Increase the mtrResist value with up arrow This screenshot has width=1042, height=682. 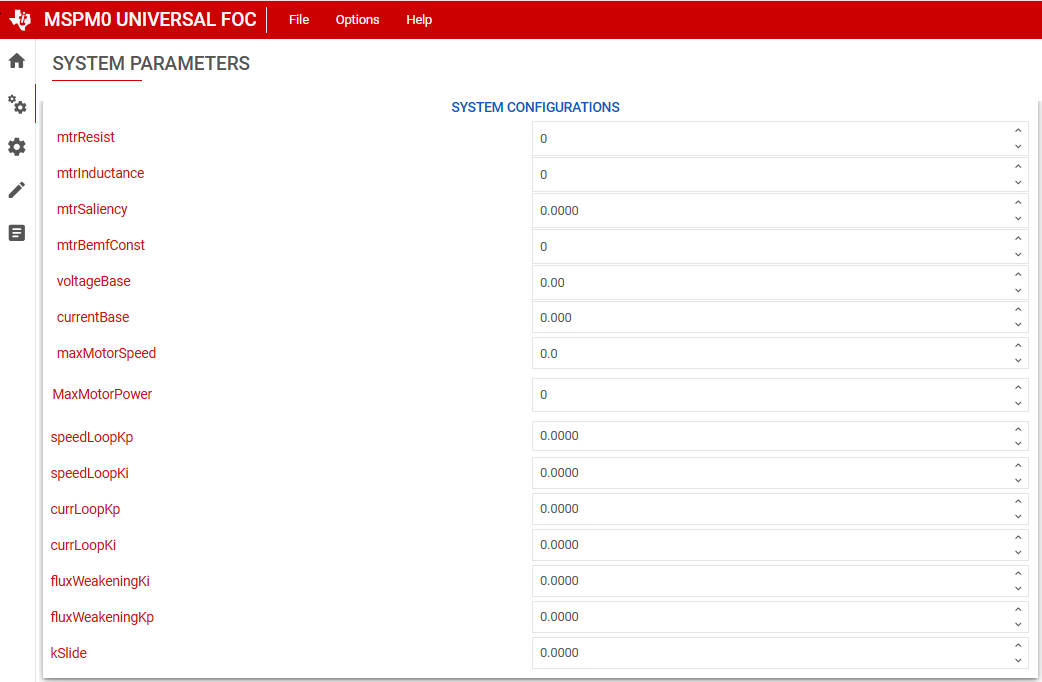point(1018,131)
